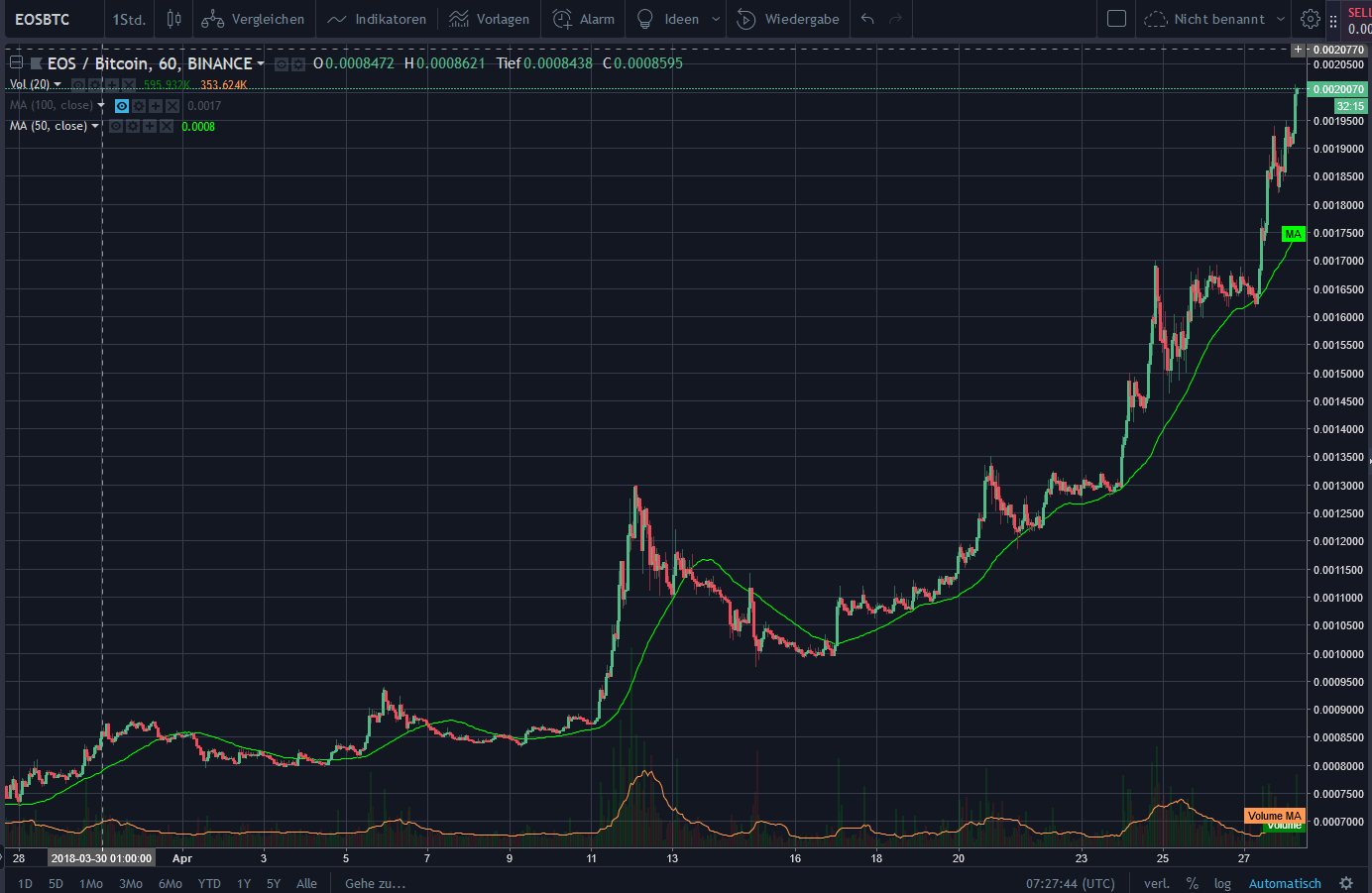Remove the MA (100, close) indicator
This screenshot has width=1372, height=893.
pos(172,106)
